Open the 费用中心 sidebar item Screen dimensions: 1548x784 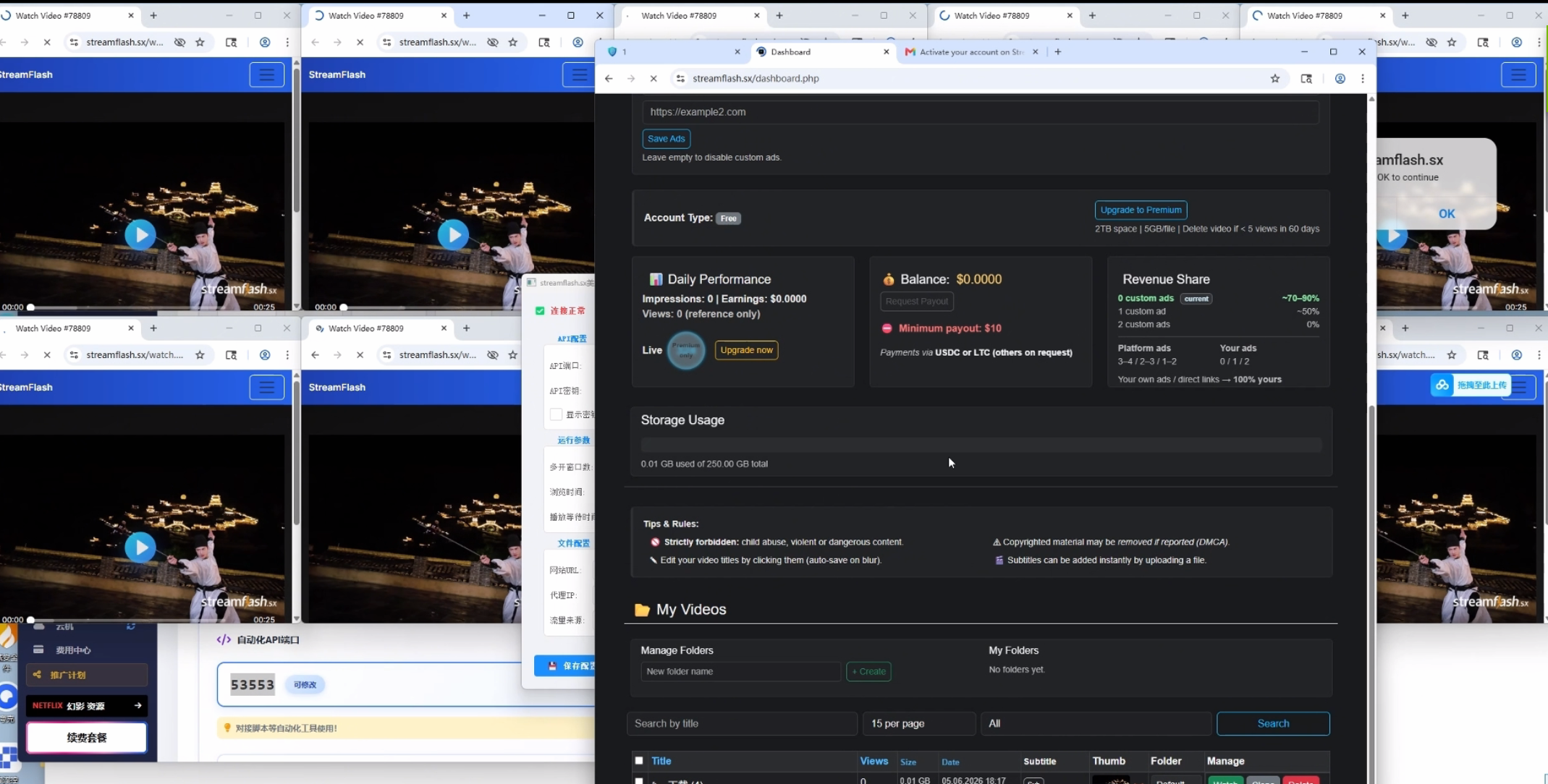[x=73, y=649]
